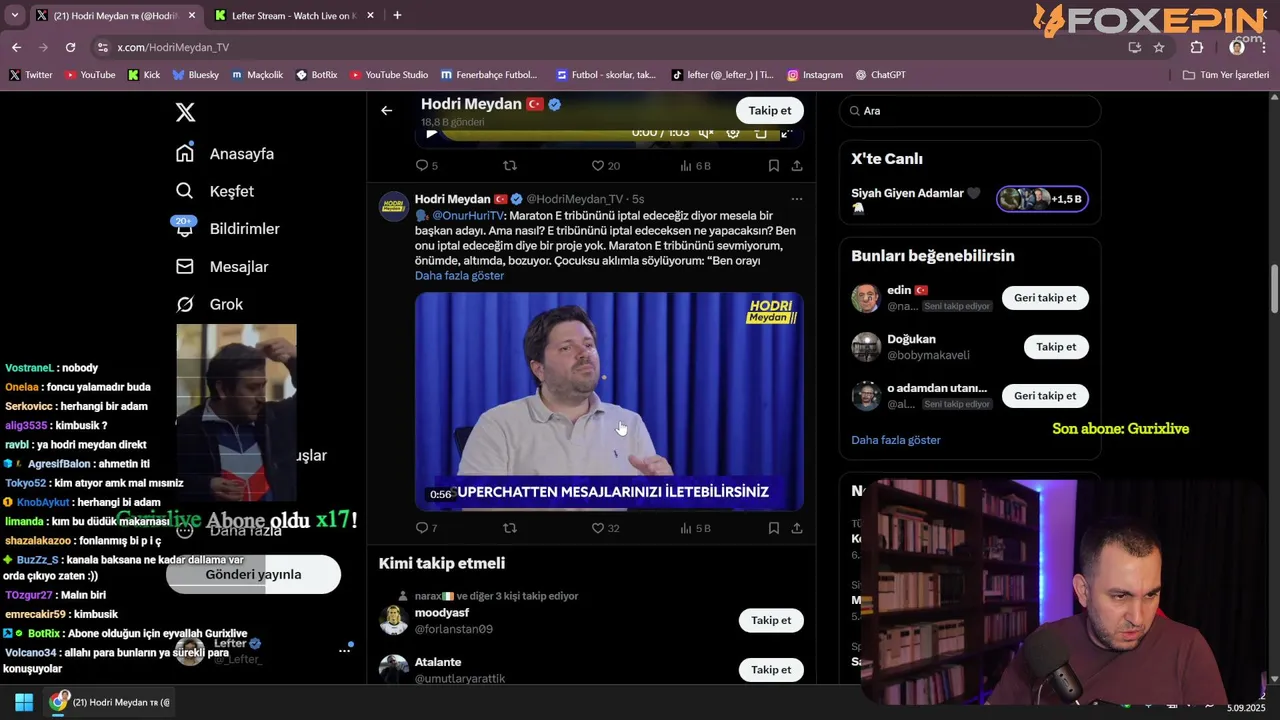The height and width of the screenshot is (720, 1280).
Task: Open Chrome's three-dot menu
Action: [x=1263, y=47]
